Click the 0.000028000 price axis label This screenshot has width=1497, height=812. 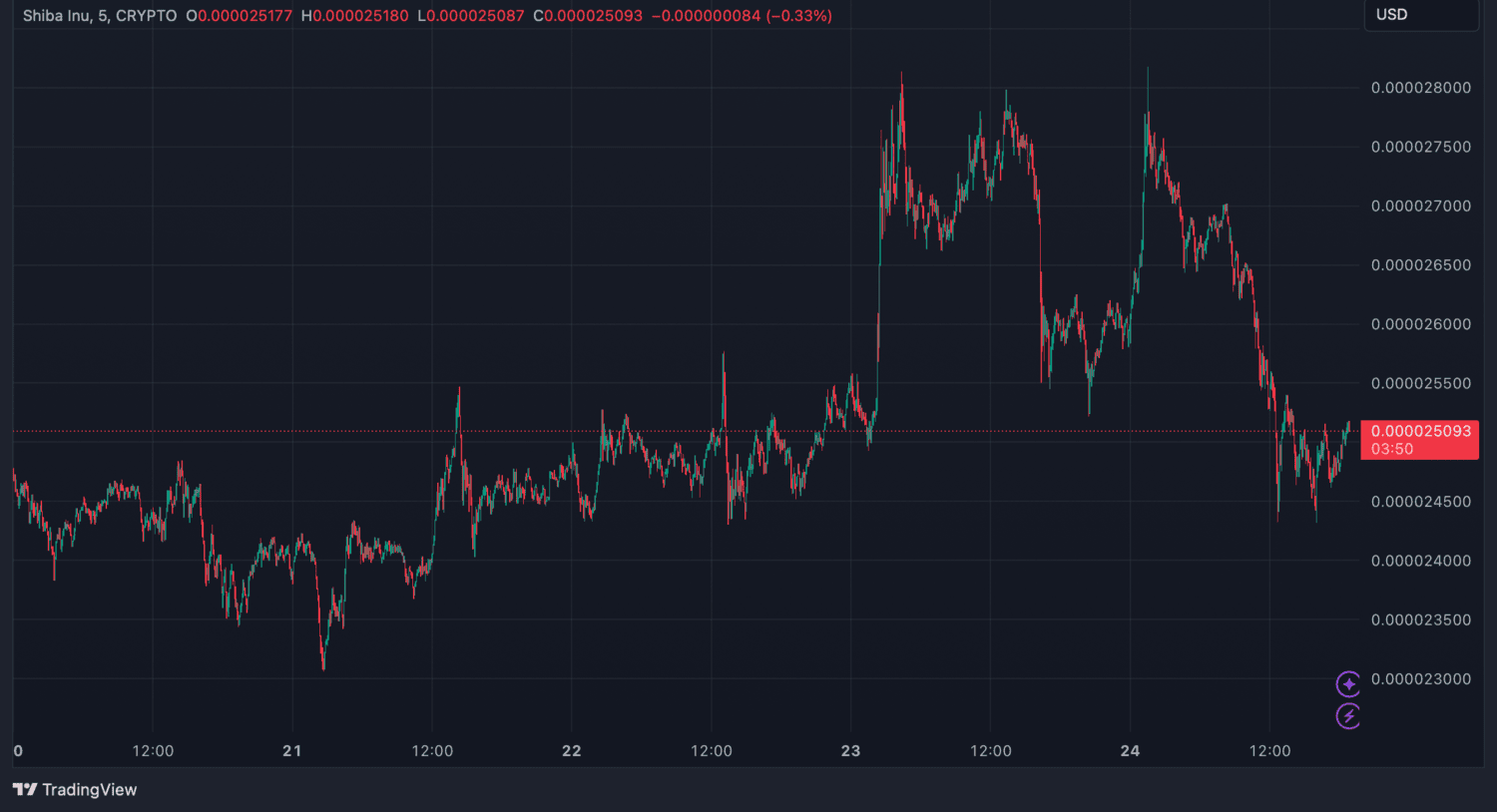click(1420, 88)
